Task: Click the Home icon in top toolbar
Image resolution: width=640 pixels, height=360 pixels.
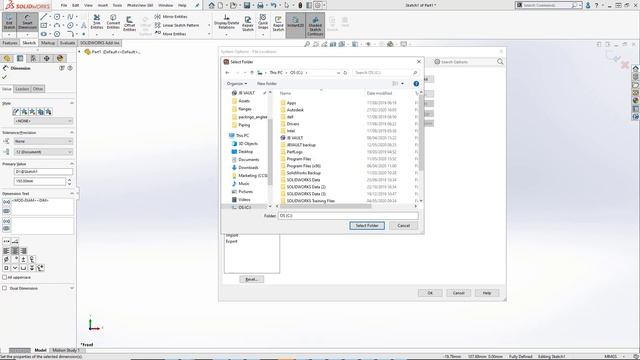Action: (211, 5)
